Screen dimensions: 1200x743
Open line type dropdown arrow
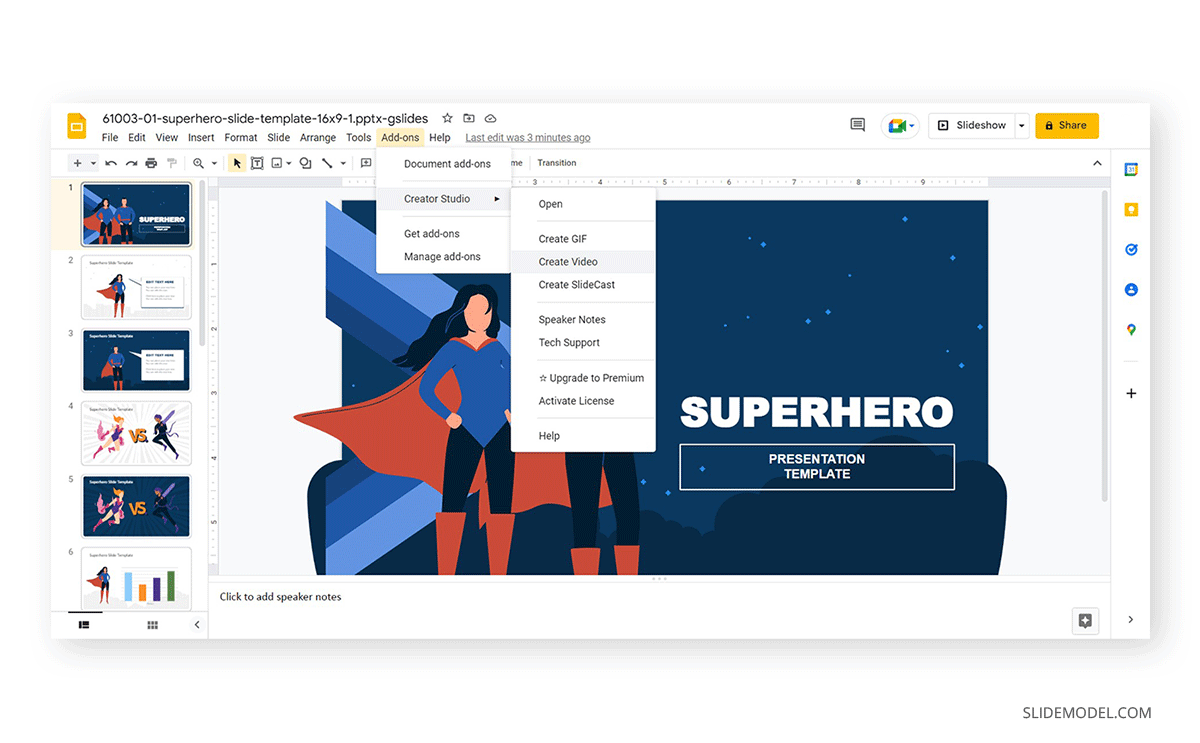(x=343, y=163)
